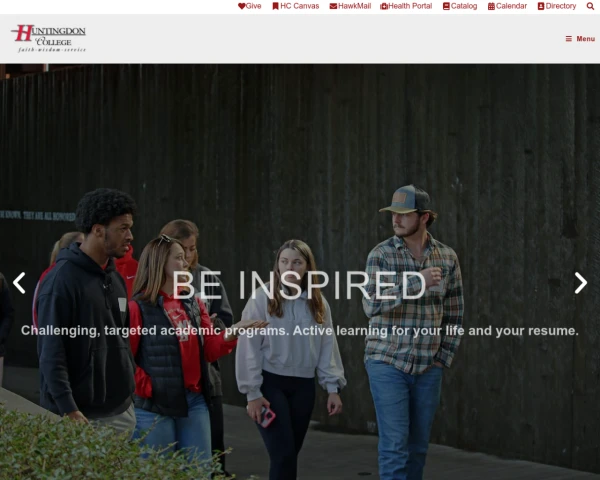Go home via the Huntingdon College logo
Viewport: 600px width, 480px height.
tap(49, 38)
